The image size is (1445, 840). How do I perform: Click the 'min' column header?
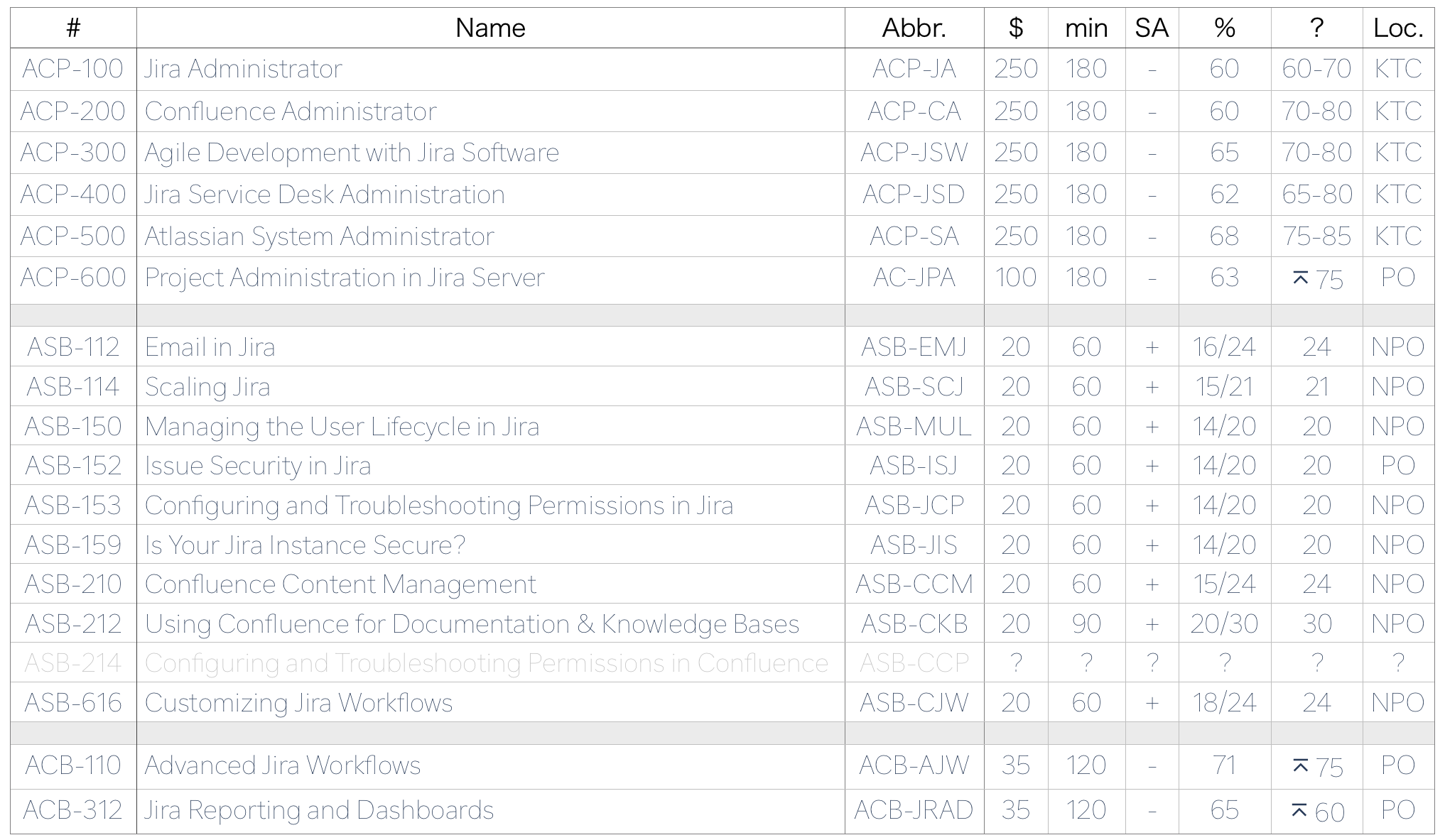coord(1086,28)
